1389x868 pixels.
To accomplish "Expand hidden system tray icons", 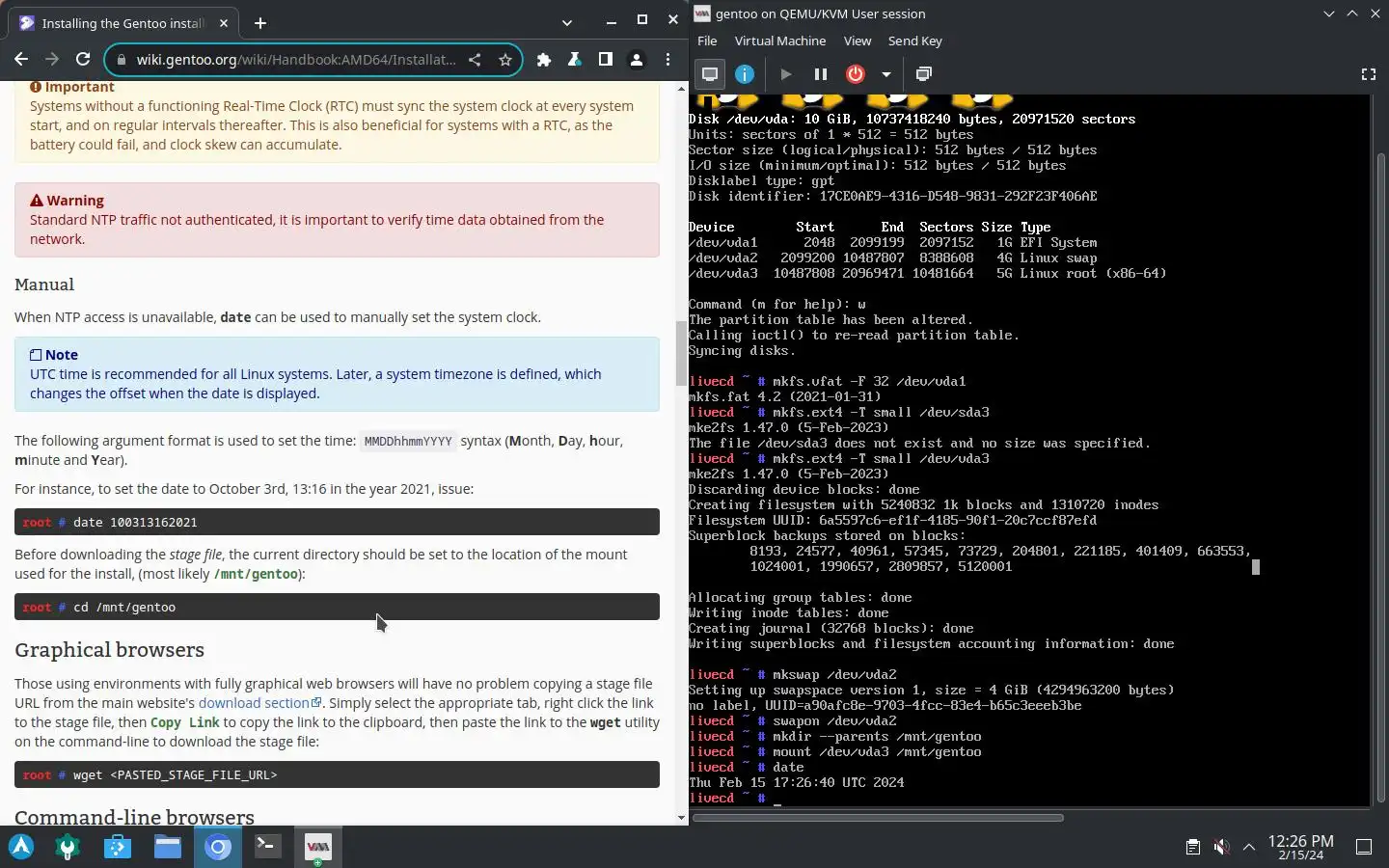I will (x=1249, y=847).
